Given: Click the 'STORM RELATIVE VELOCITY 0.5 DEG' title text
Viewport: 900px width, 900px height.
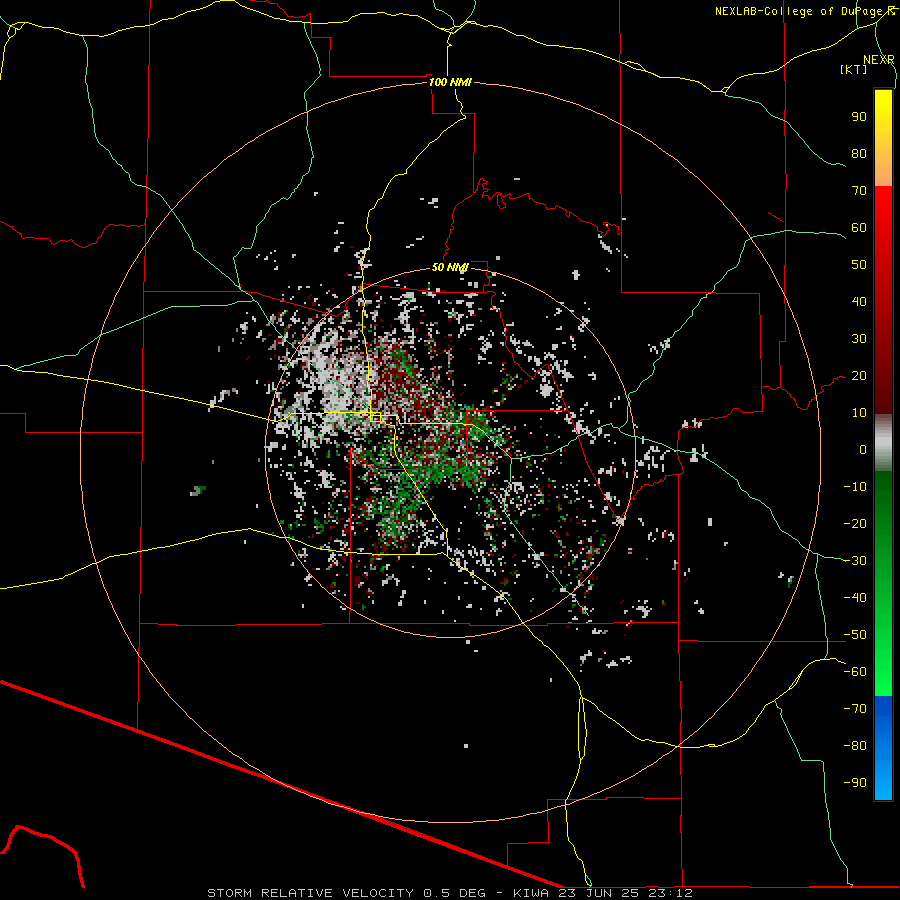Looking at the screenshot, I should pos(346,893).
